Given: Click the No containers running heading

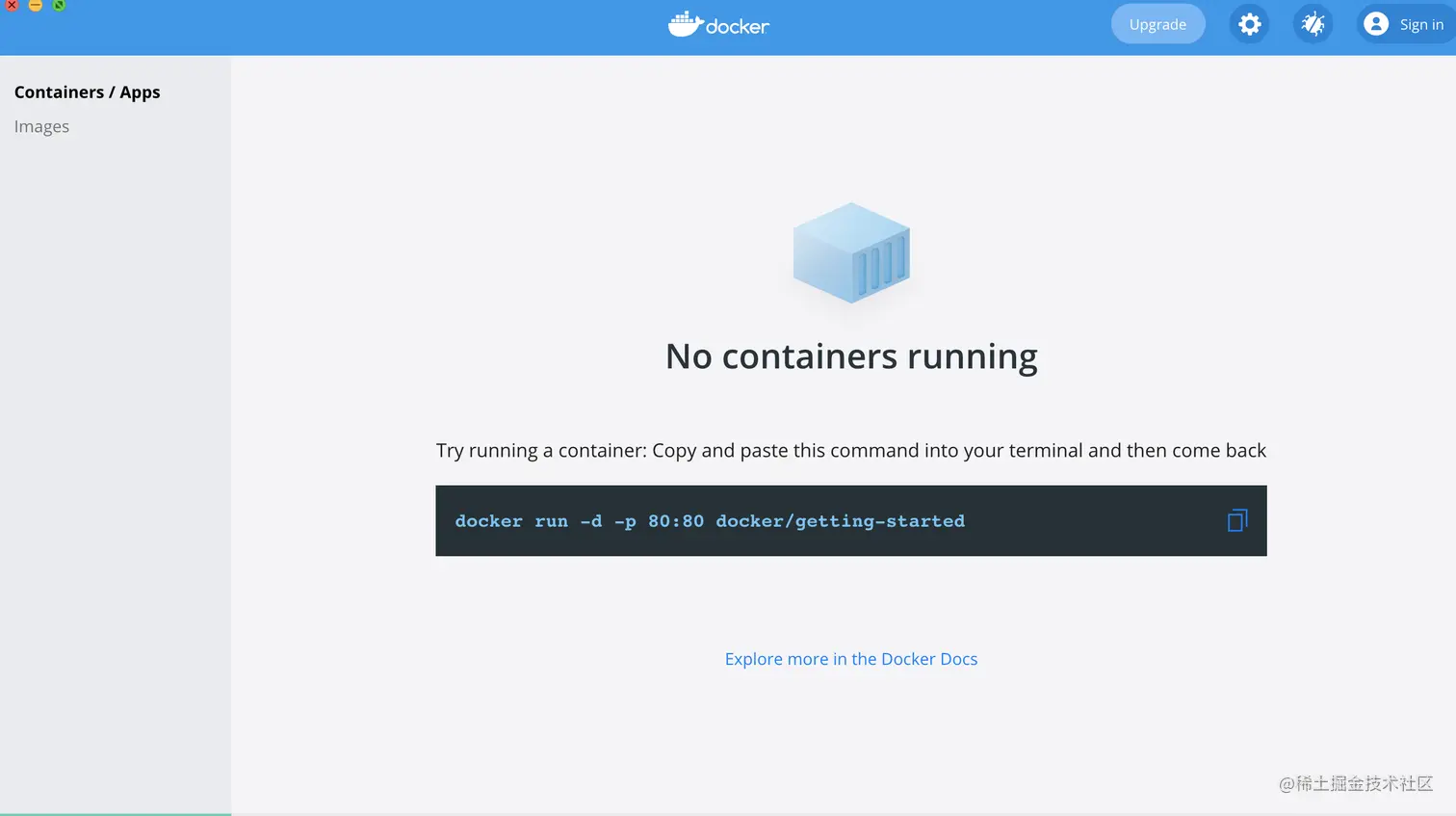Looking at the screenshot, I should 851,356.
